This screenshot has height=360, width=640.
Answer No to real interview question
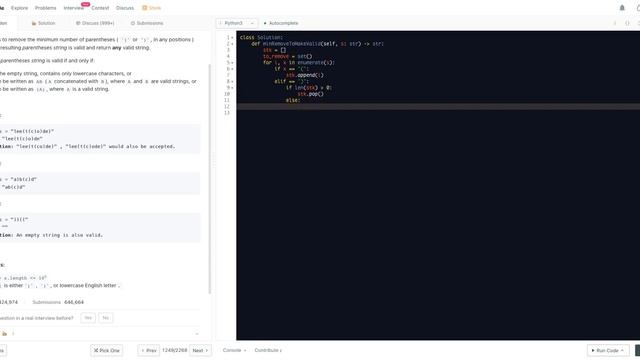click(105, 318)
